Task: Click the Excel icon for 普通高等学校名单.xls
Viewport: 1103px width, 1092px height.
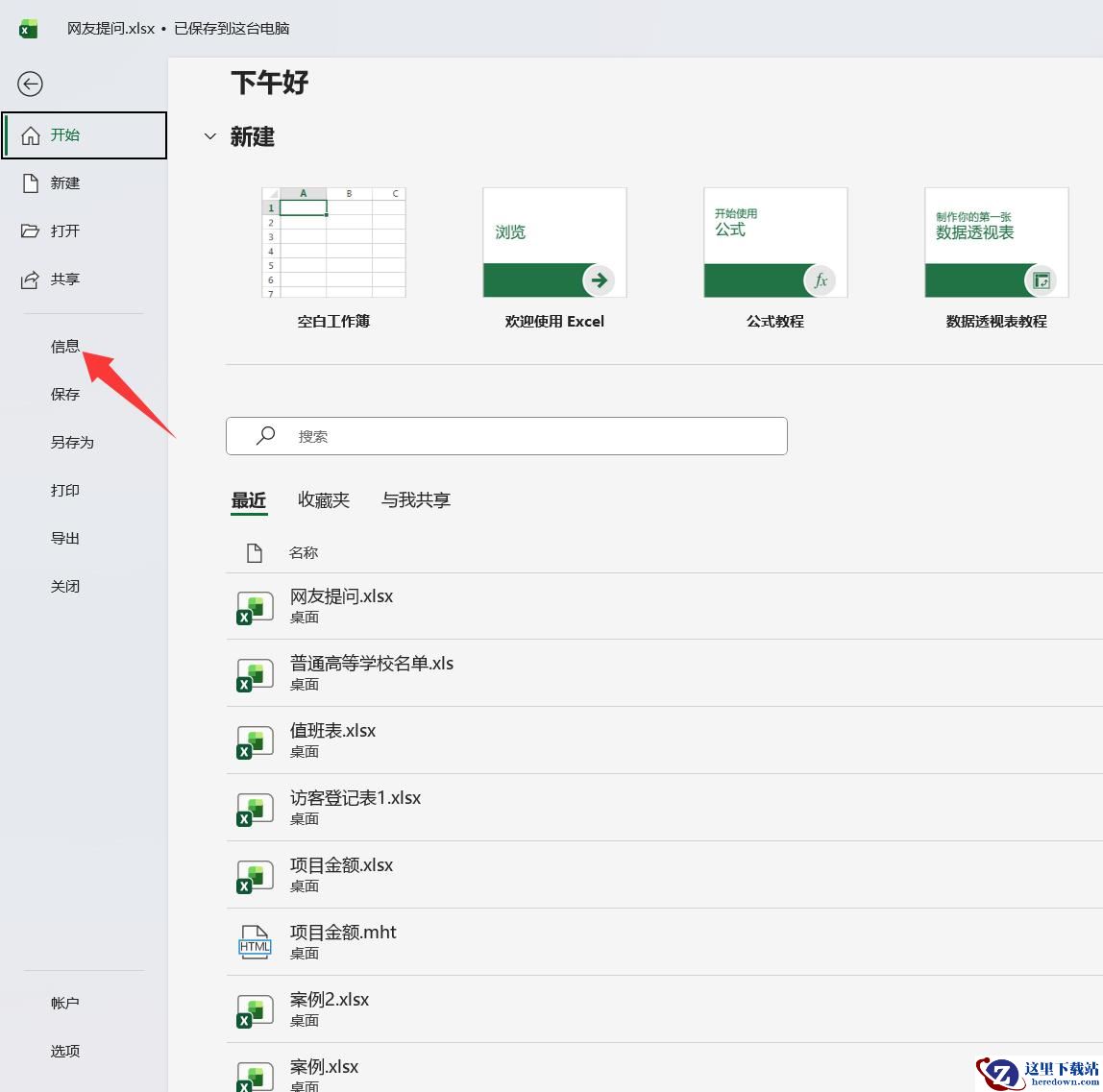Action: 255,675
